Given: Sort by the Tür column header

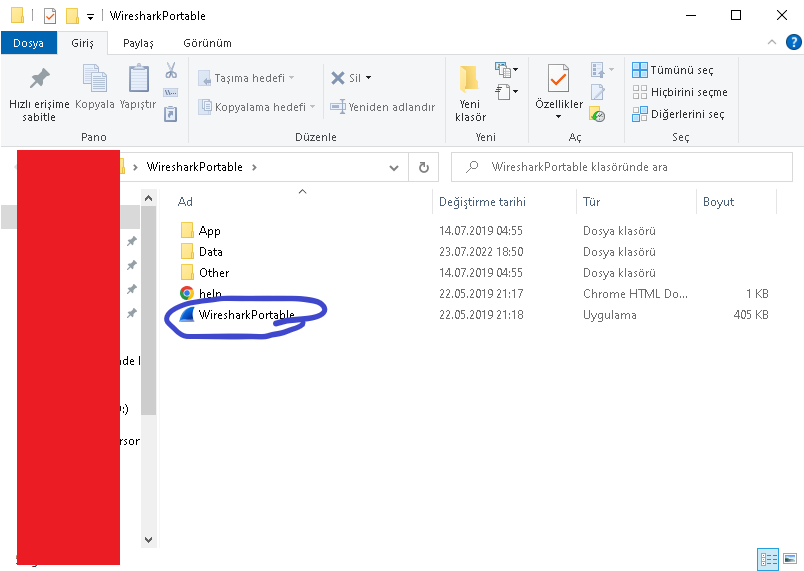Looking at the screenshot, I should 591,202.
